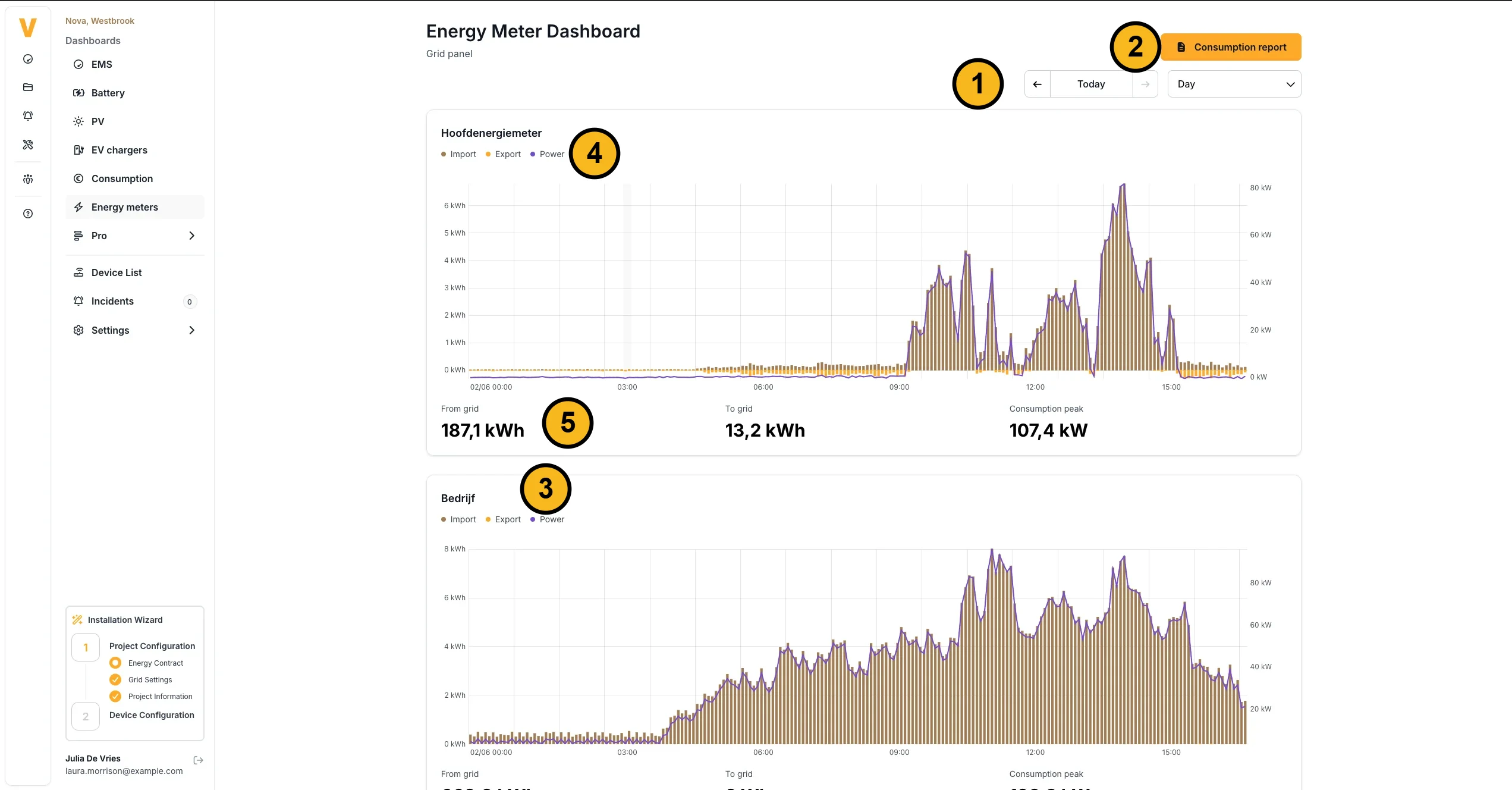Viewport: 1512px width, 790px height.
Task: Toggle Power series in Hoofdenergiemeter legend
Action: click(547, 154)
